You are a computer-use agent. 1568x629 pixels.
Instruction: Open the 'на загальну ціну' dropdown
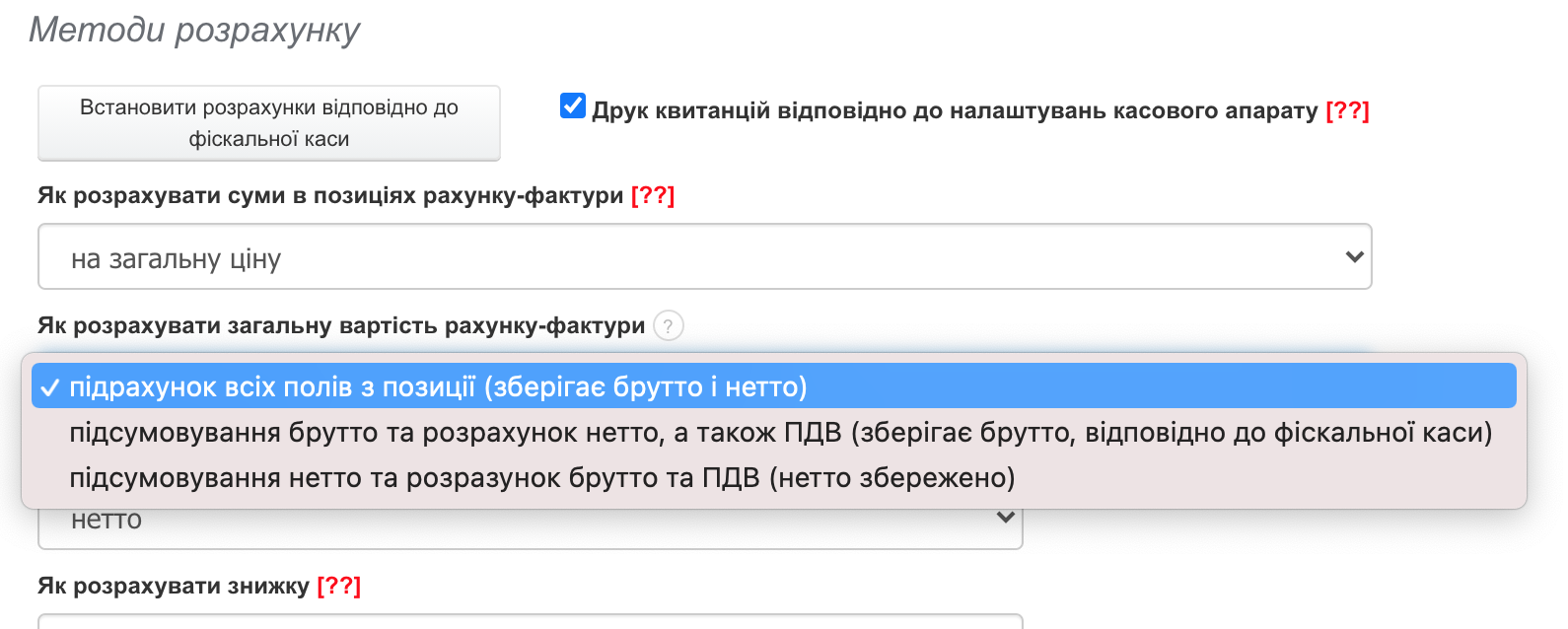point(690,257)
